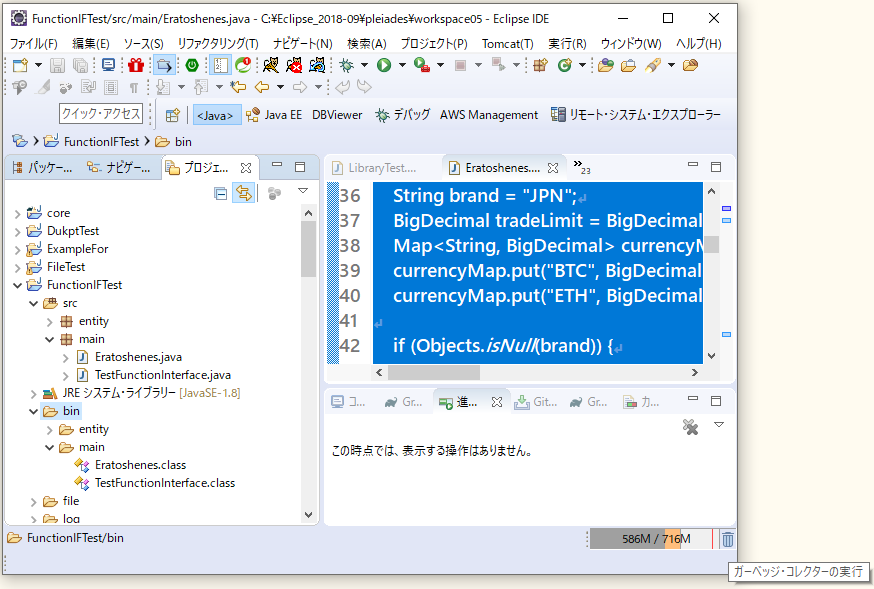The height and width of the screenshot is (589, 874).
Task: Select TestFunctionInterface.java in the tree
Action: (x=163, y=375)
